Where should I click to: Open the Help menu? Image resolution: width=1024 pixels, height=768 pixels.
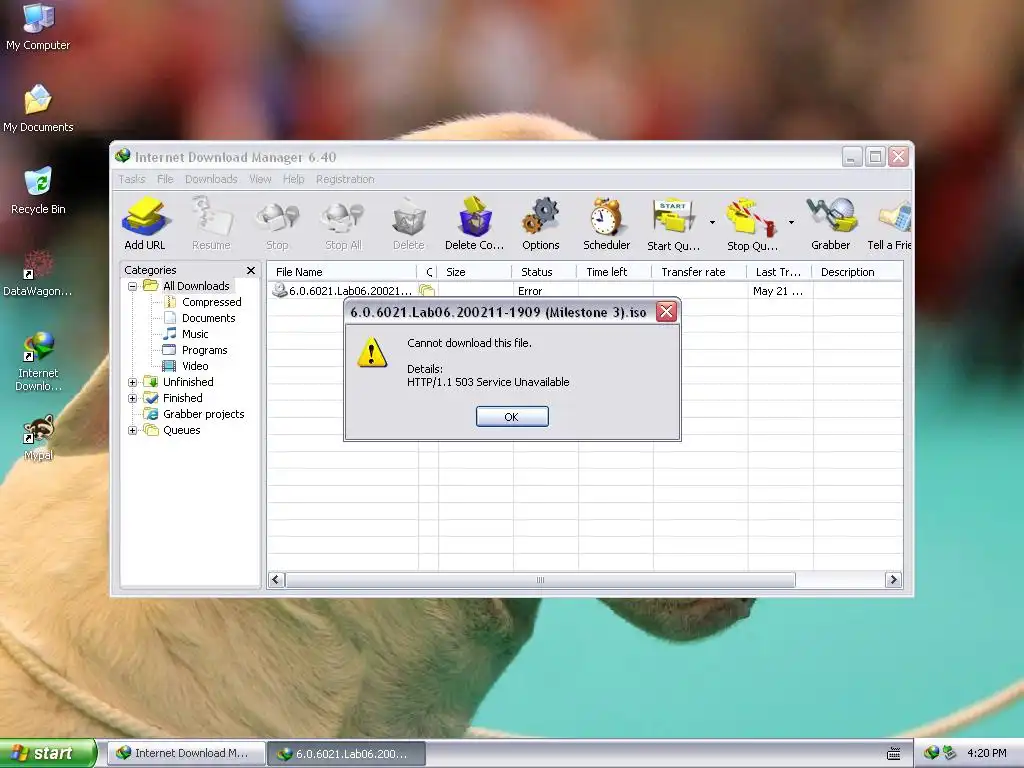click(293, 179)
